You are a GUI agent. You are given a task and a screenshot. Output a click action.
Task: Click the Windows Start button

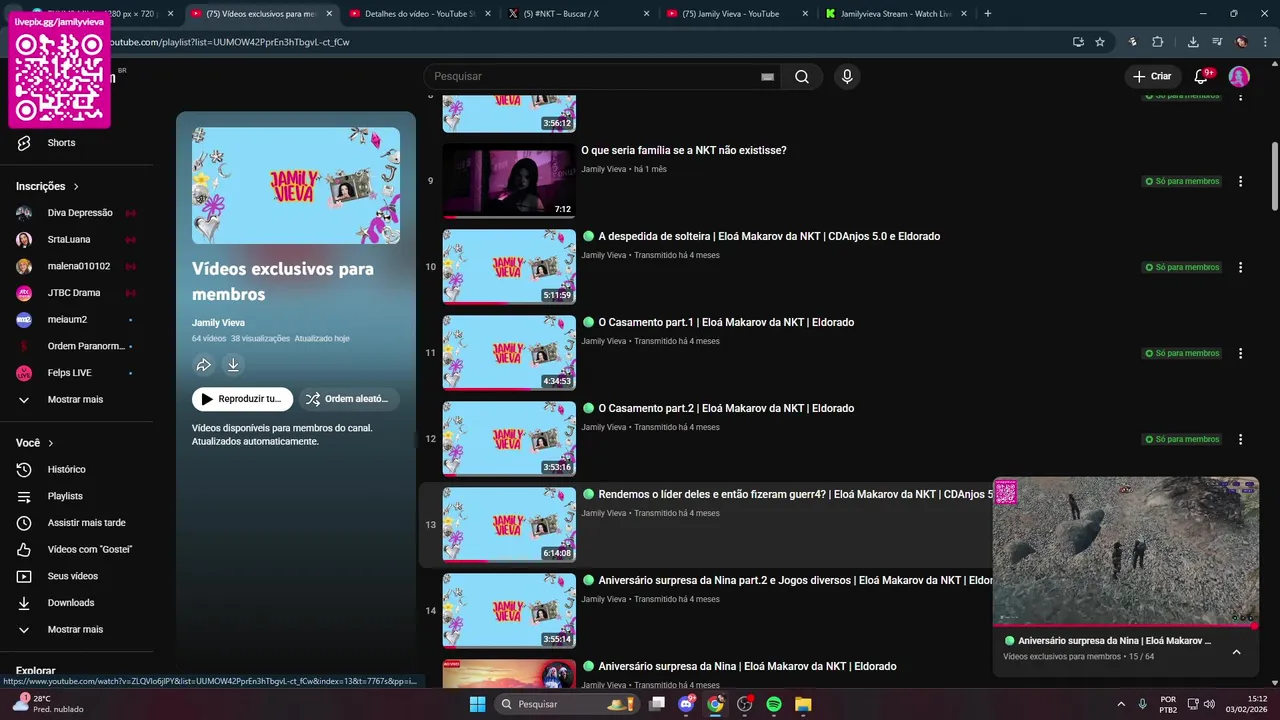477,704
